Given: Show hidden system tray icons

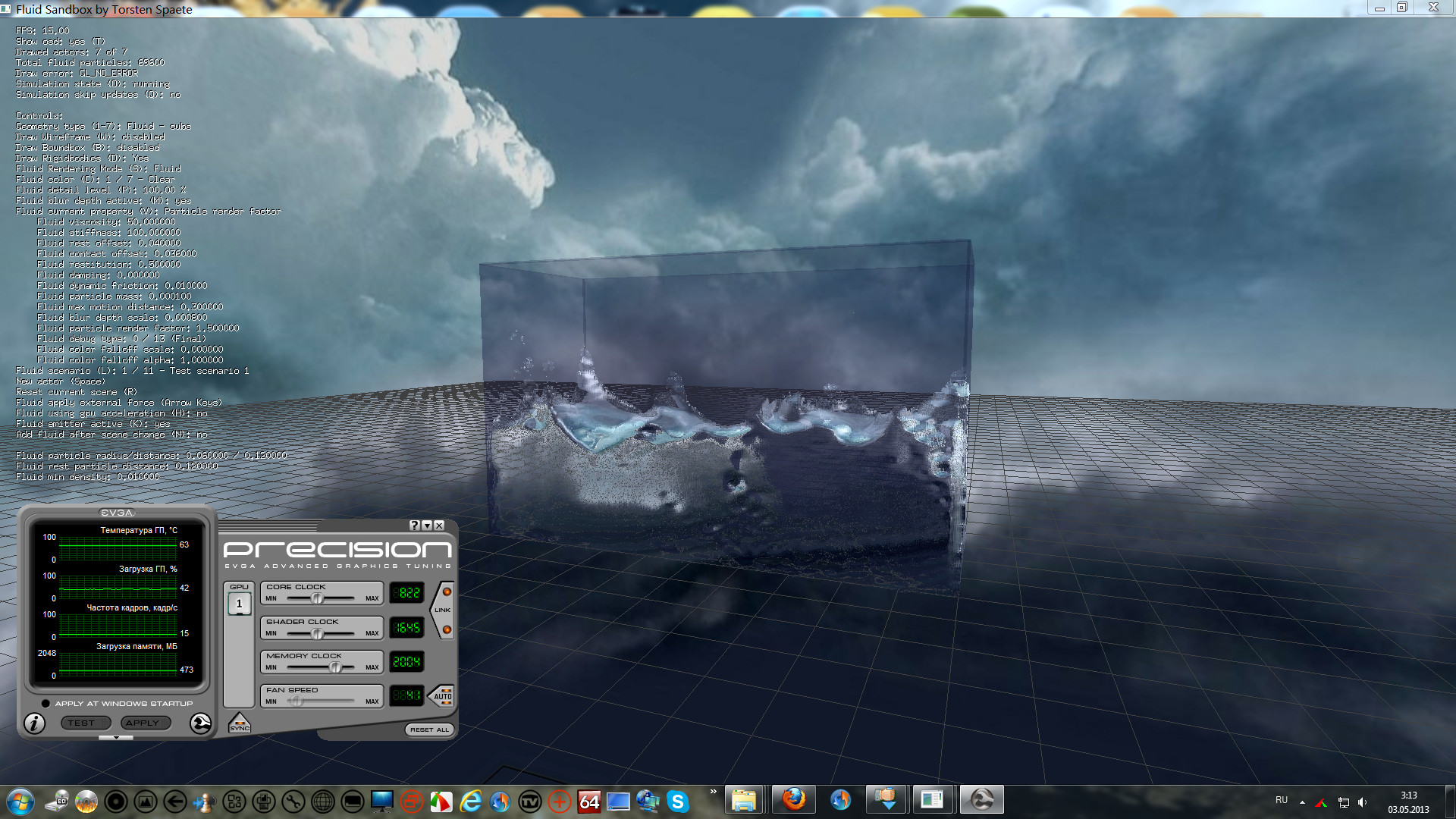Looking at the screenshot, I should (1302, 802).
